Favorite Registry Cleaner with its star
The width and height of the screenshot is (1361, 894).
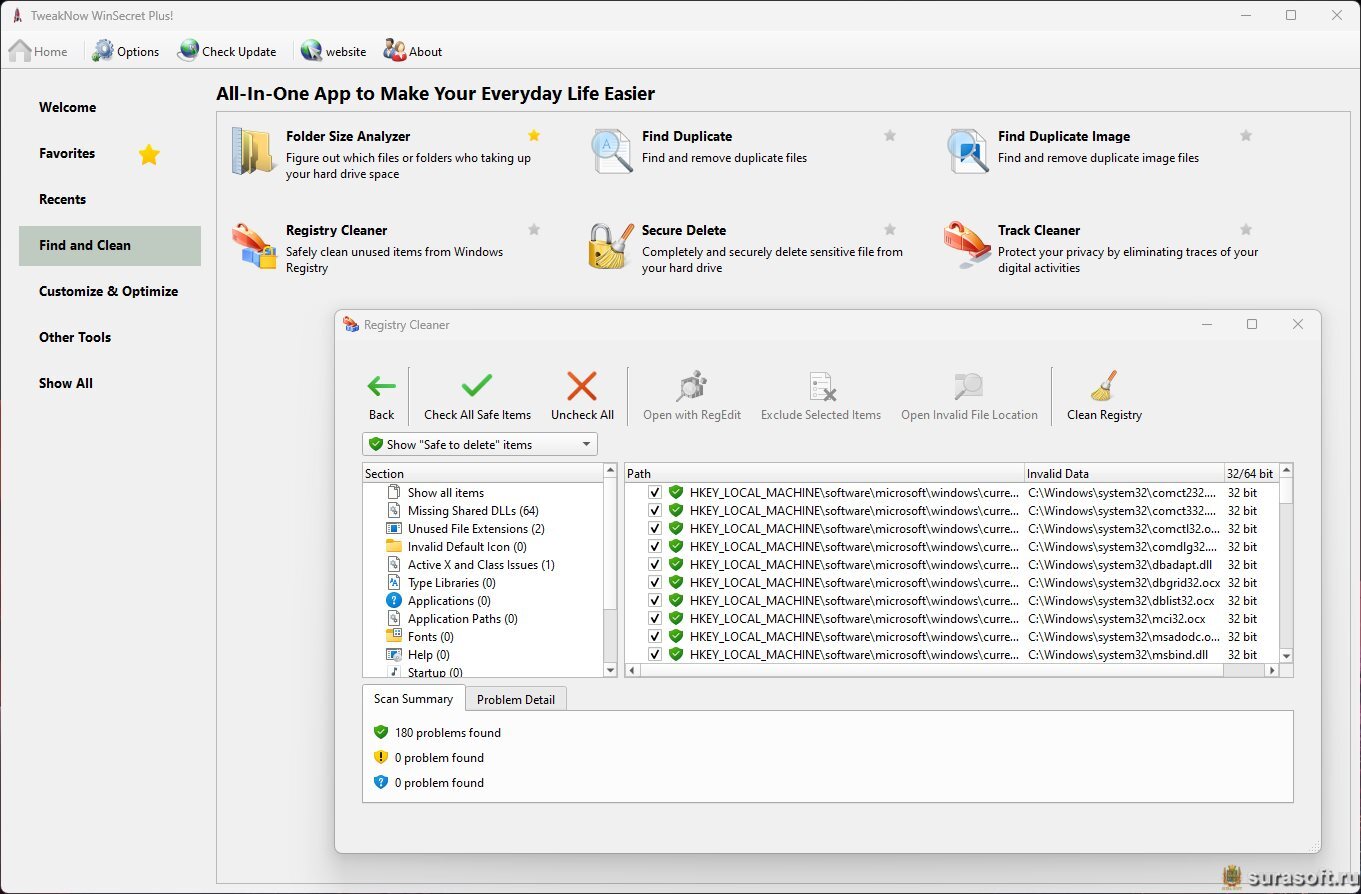(534, 229)
